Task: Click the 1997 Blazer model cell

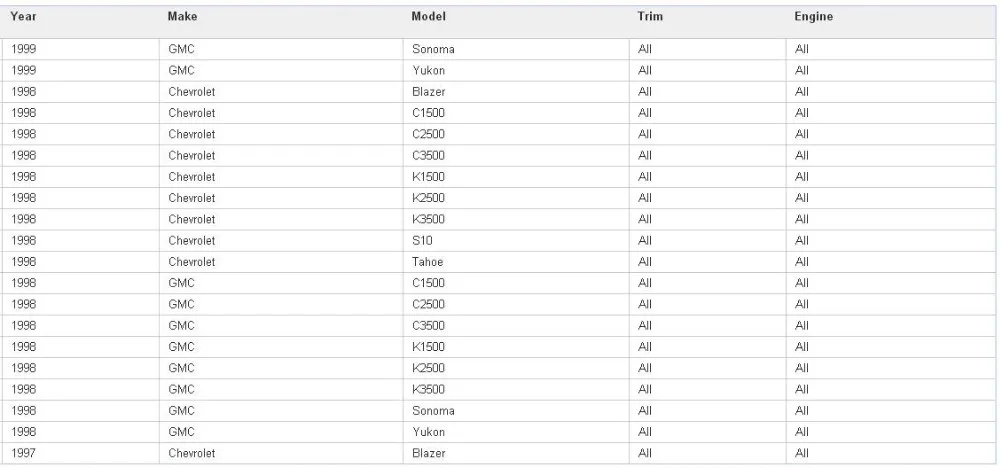Action: tap(428, 453)
